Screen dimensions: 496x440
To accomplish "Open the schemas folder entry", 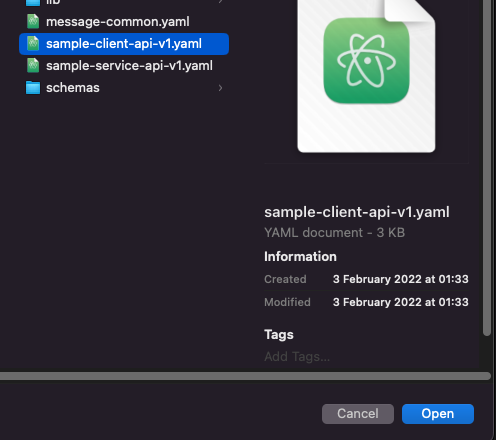I will 124,88.
